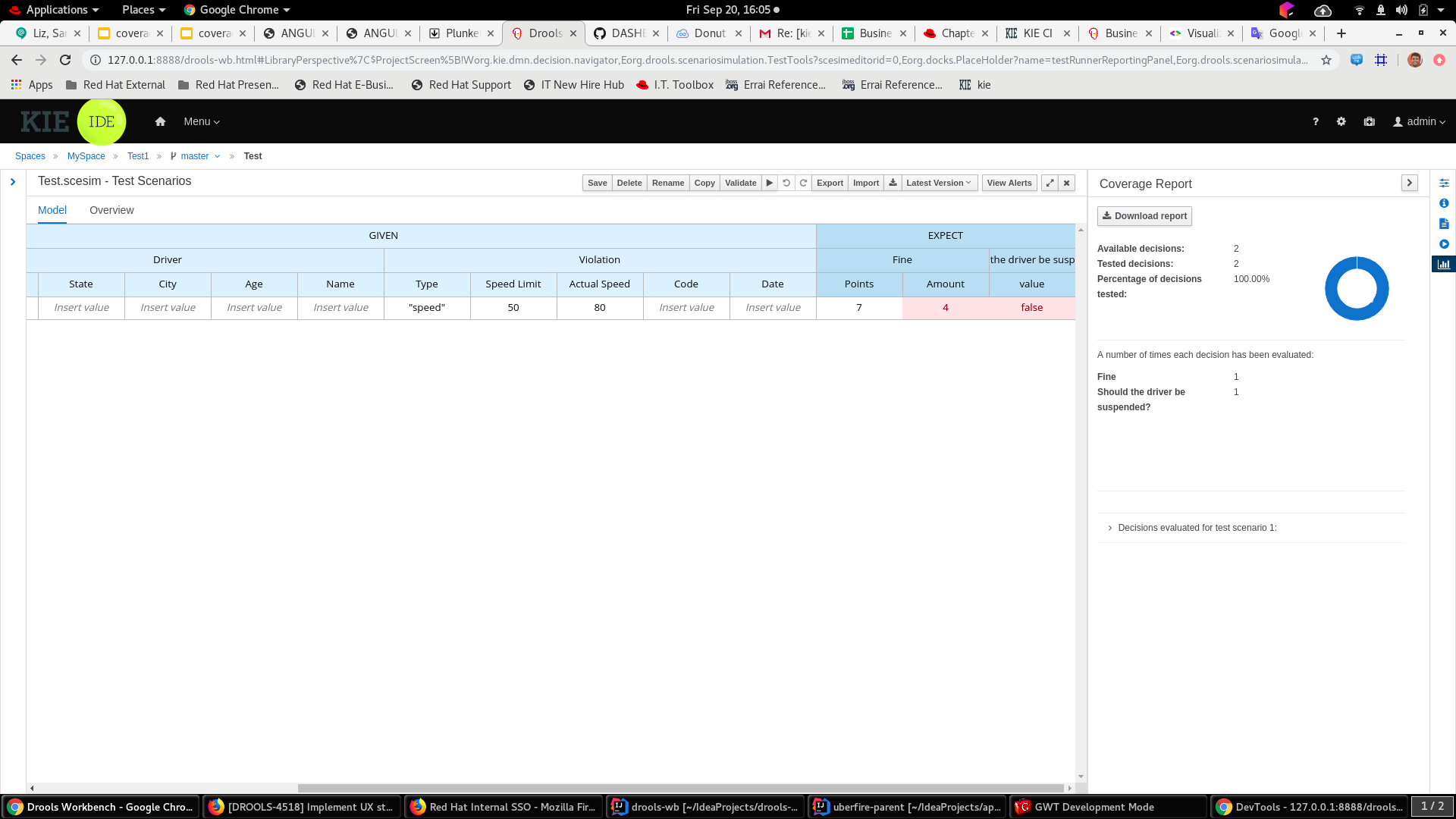Maximize editor with expand arrows icon

point(1050,183)
